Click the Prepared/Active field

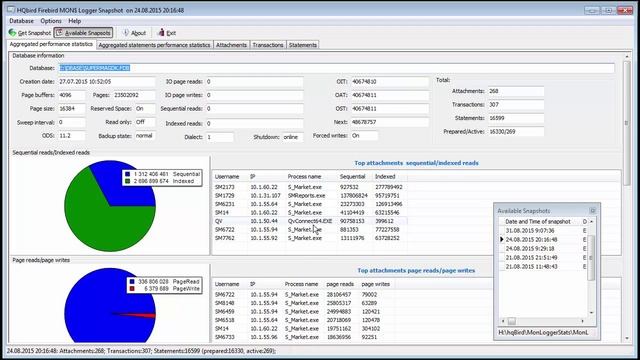click(x=516, y=131)
